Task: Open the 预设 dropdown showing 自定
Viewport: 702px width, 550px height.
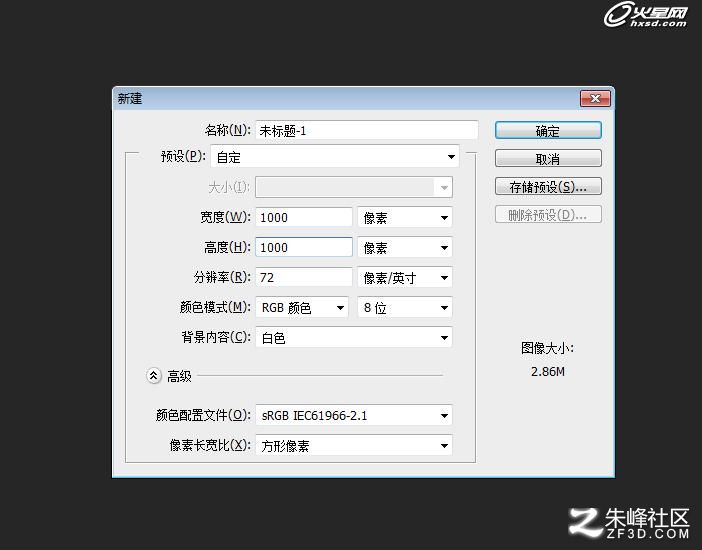Action: (334, 157)
